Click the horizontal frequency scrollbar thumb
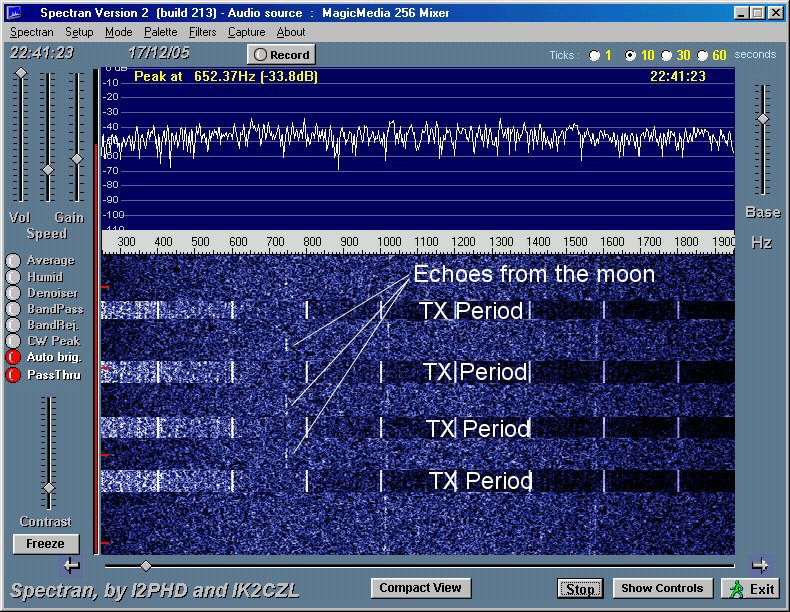Viewport: 790px width, 612px height. tap(146, 566)
